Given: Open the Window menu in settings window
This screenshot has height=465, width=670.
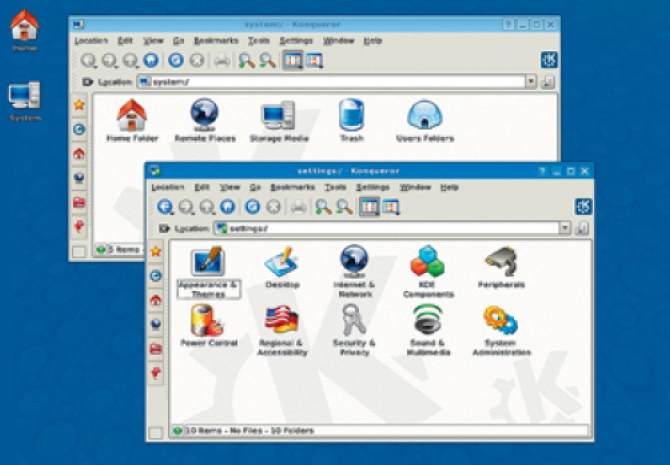Looking at the screenshot, I should click(414, 187).
